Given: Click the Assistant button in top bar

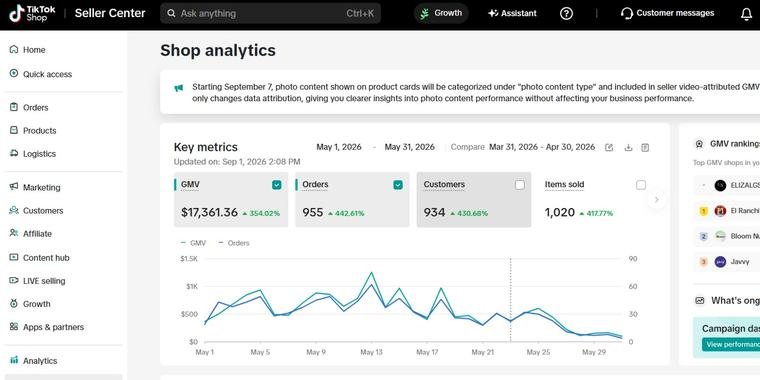Looking at the screenshot, I should [512, 14].
